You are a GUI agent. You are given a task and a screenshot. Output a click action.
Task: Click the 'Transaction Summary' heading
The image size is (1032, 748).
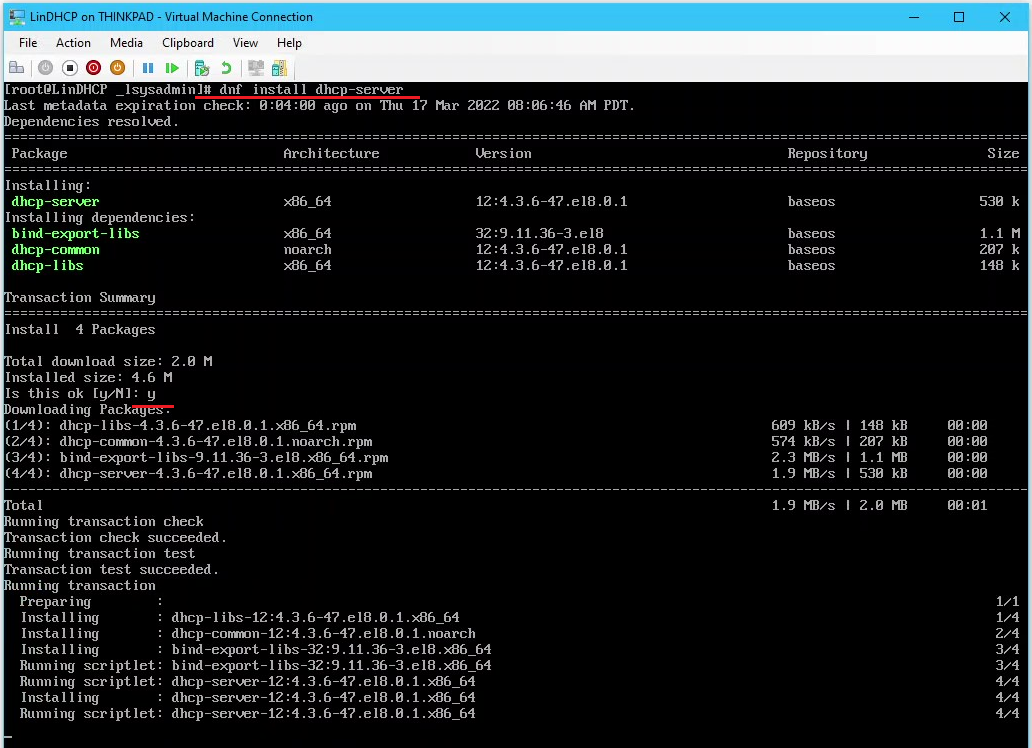click(80, 298)
